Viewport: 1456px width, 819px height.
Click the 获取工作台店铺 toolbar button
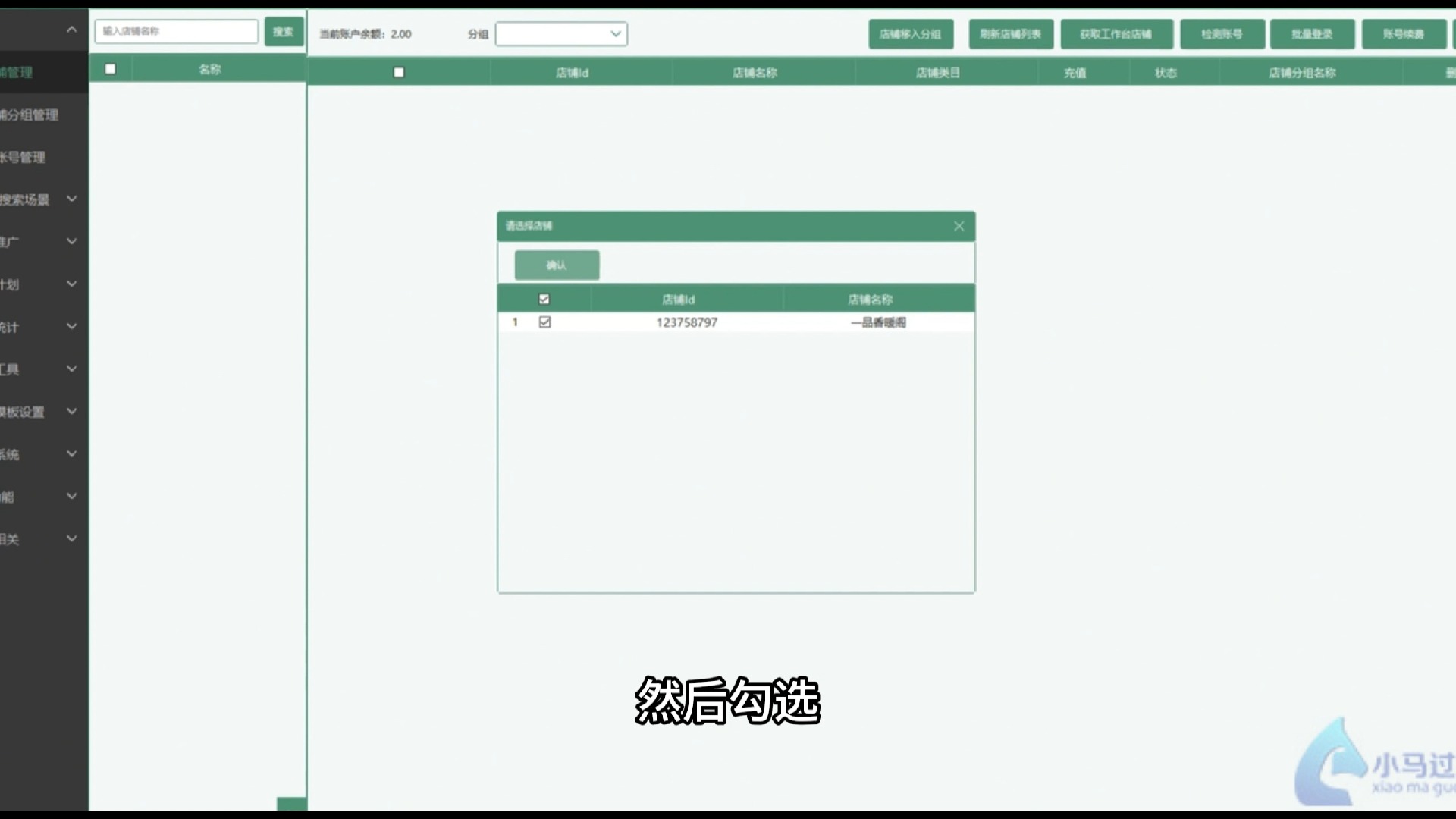coord(1116,34)
